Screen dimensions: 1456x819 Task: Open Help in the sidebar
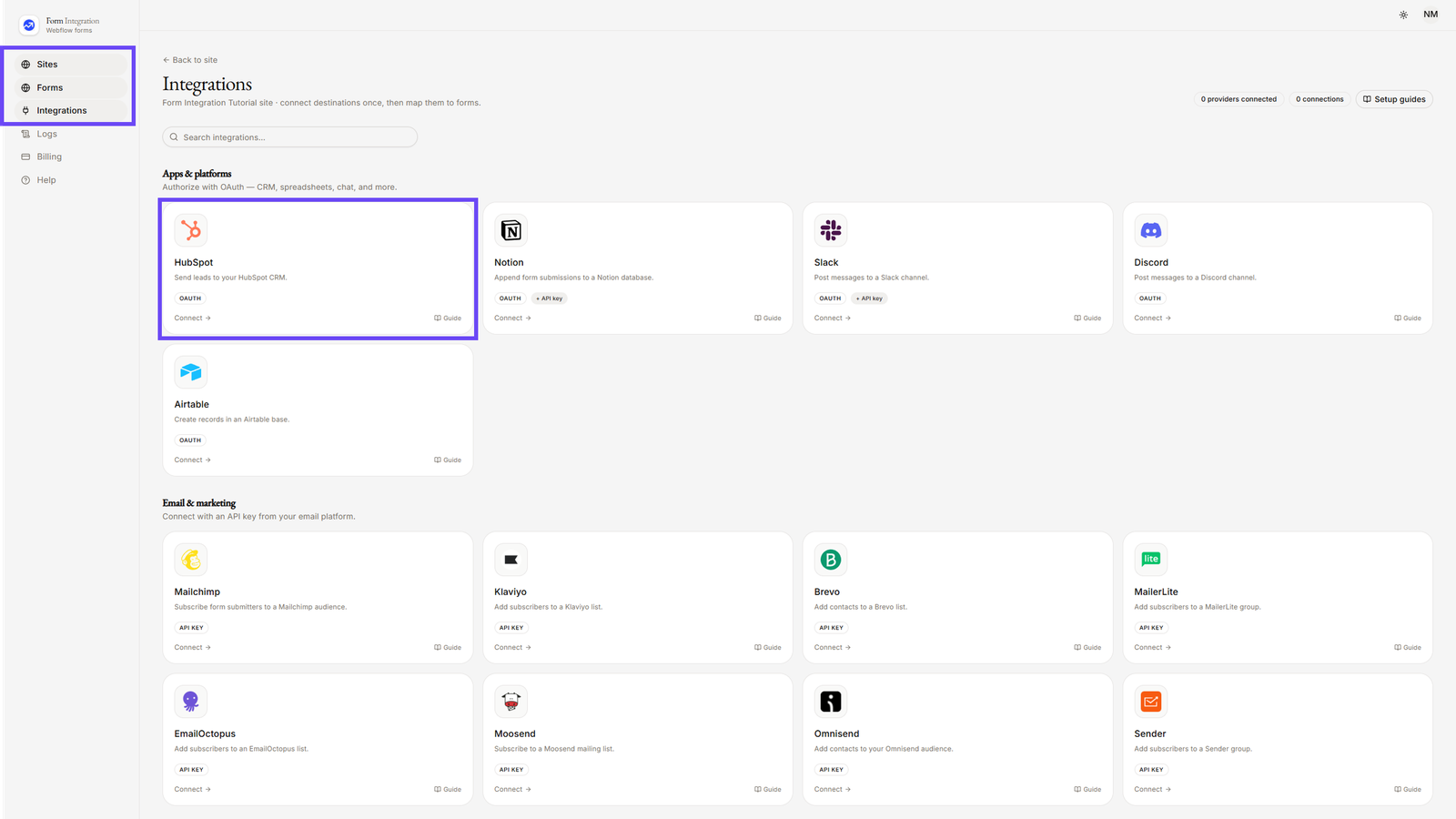point(69,180)
